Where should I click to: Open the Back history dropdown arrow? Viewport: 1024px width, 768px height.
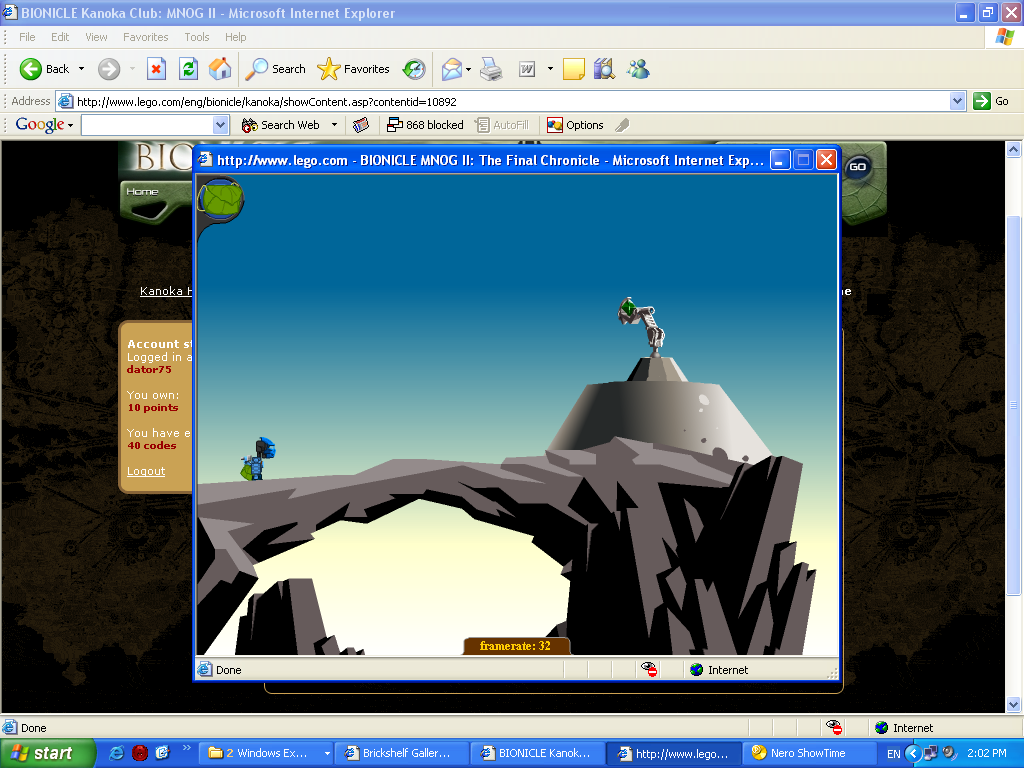coord(81,69)
